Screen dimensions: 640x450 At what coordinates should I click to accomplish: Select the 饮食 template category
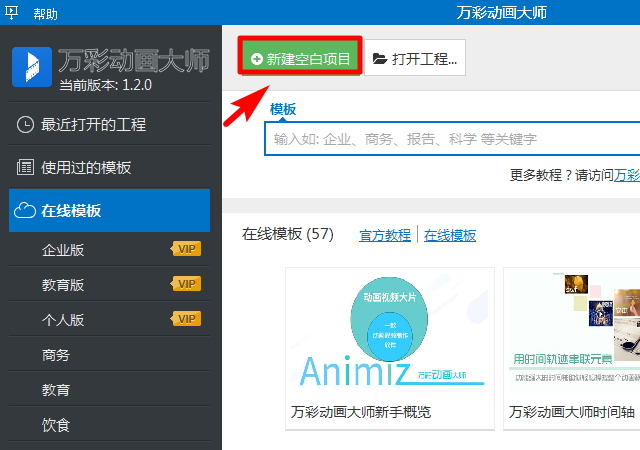[x=56, y=425]
